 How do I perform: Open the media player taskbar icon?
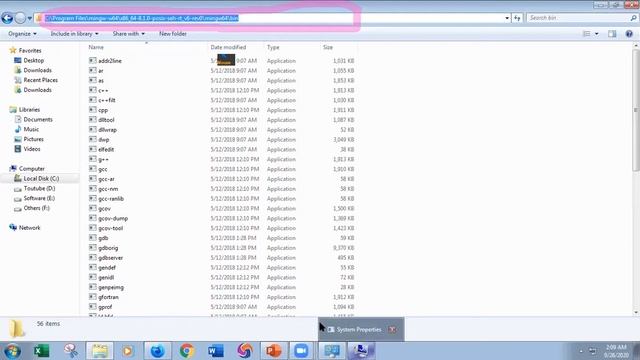click(x=128, y=351)
